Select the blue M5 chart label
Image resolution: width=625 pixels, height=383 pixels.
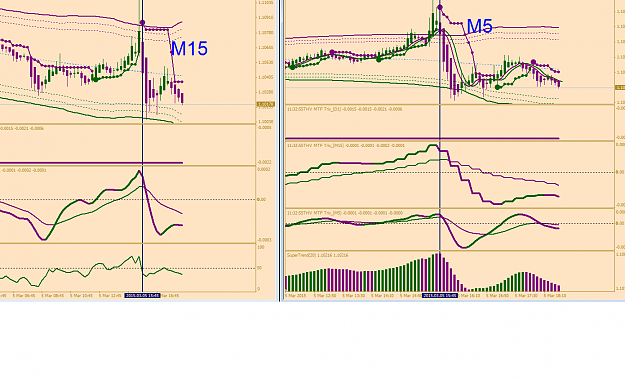480,26
